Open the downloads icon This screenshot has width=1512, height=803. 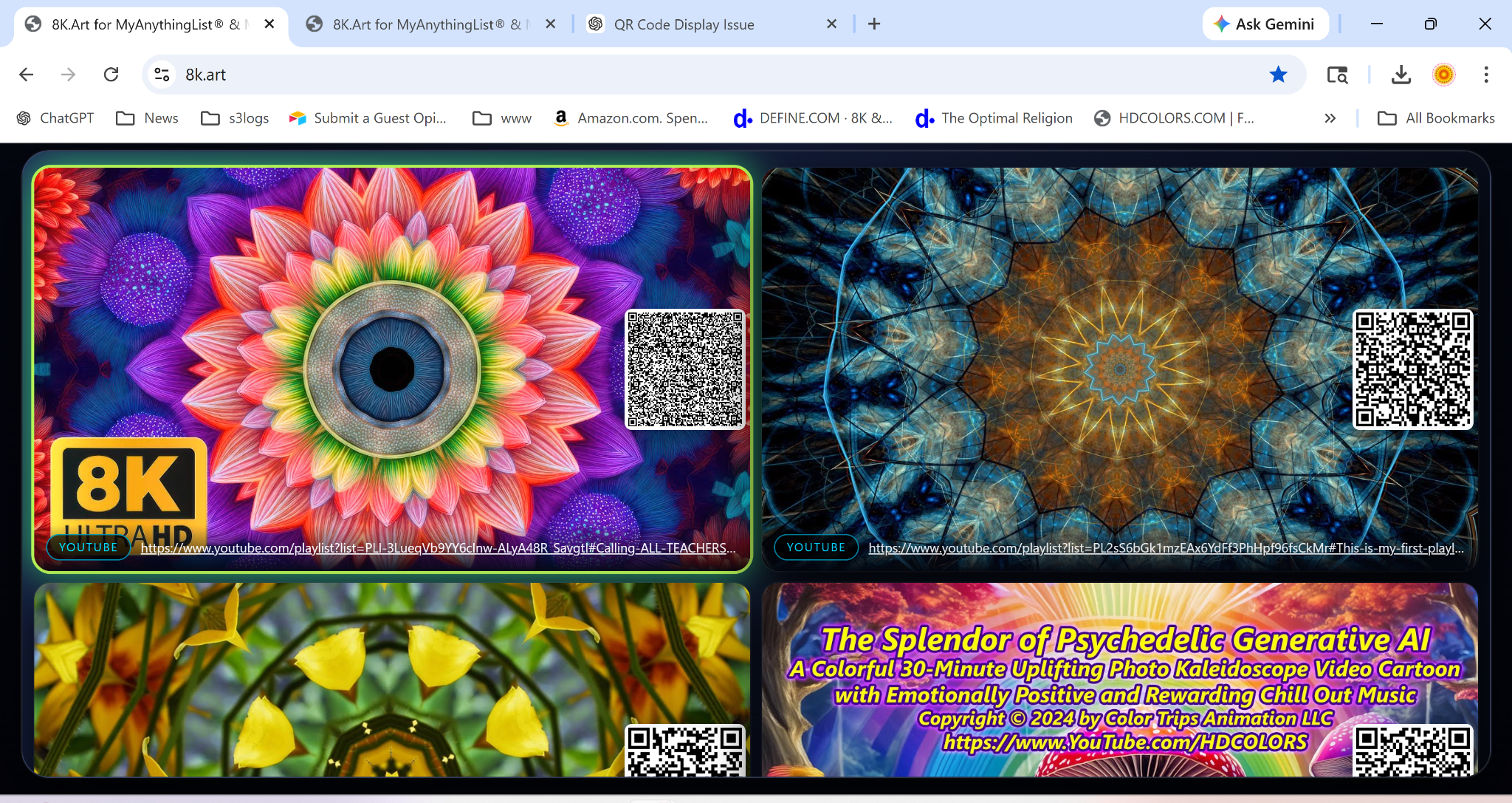click(x=1401, y=75)
